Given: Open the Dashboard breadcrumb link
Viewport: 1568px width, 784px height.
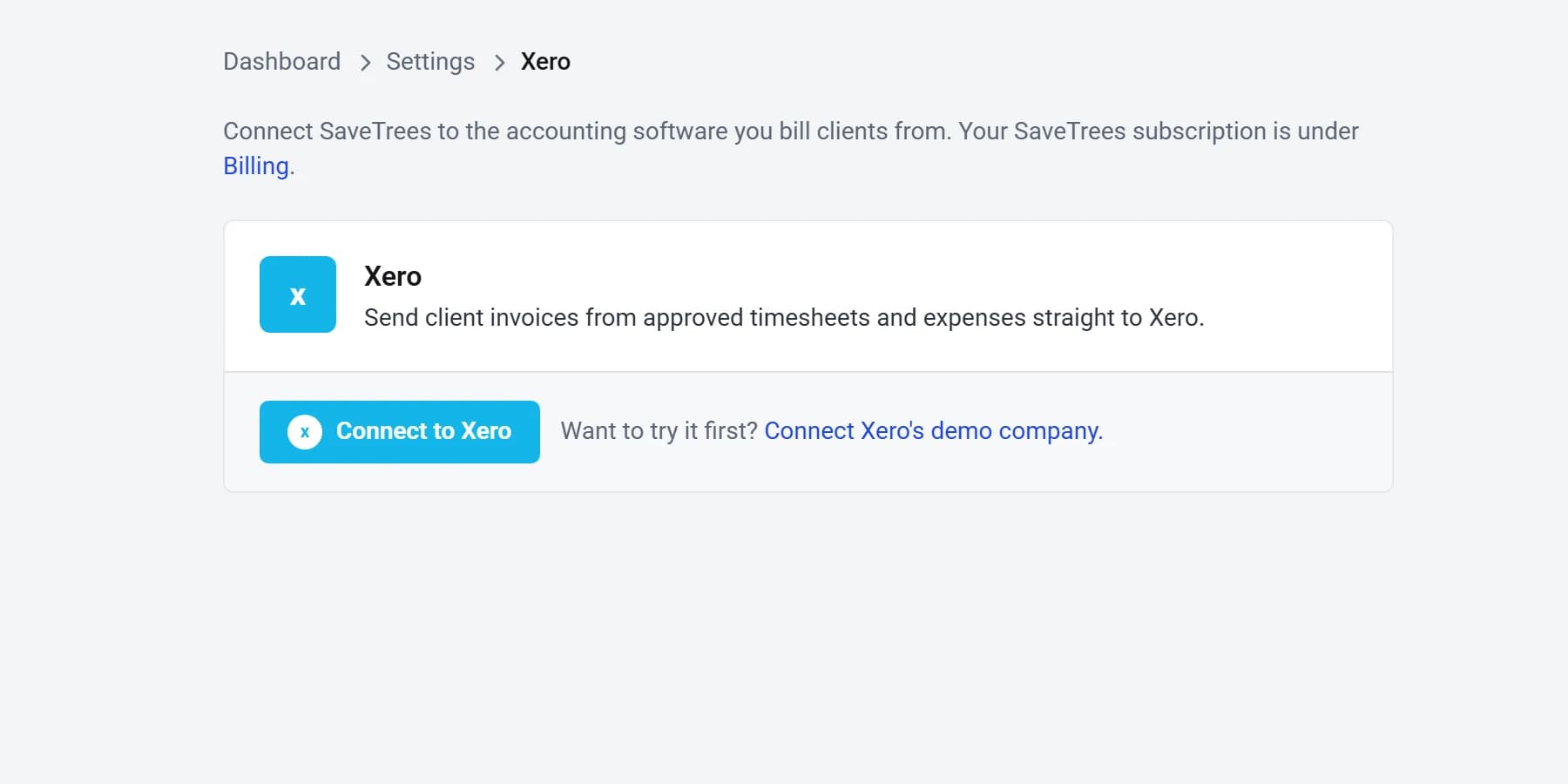Looking at the screenshot, I should tap(281, 62).
